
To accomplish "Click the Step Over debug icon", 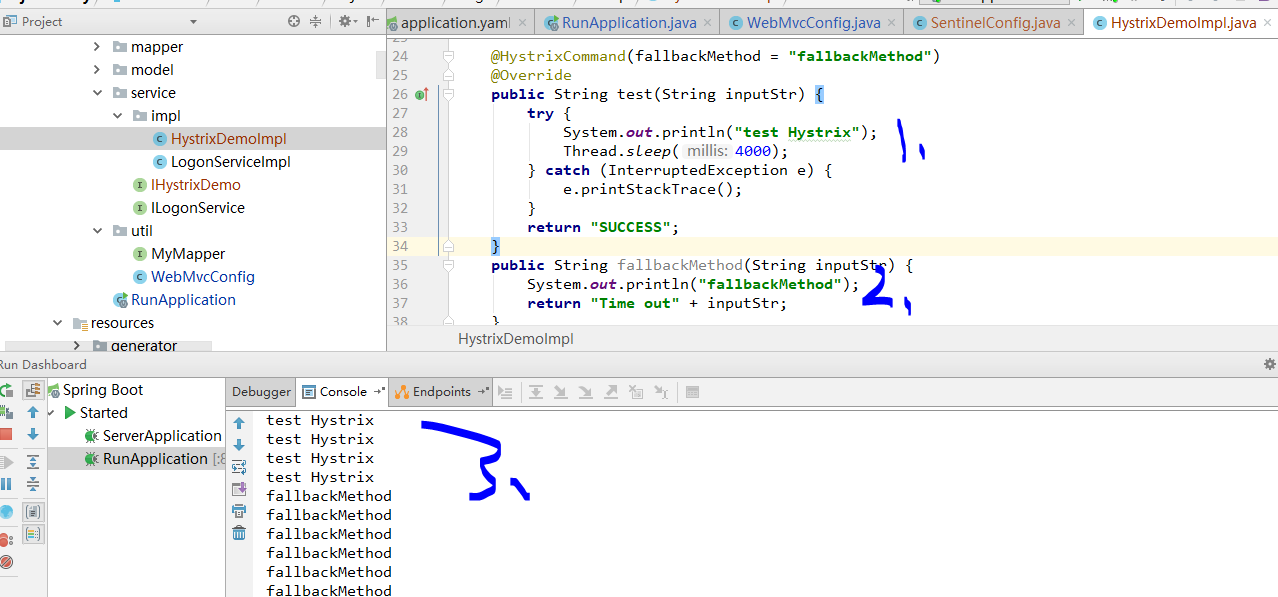I will (536, 392).
